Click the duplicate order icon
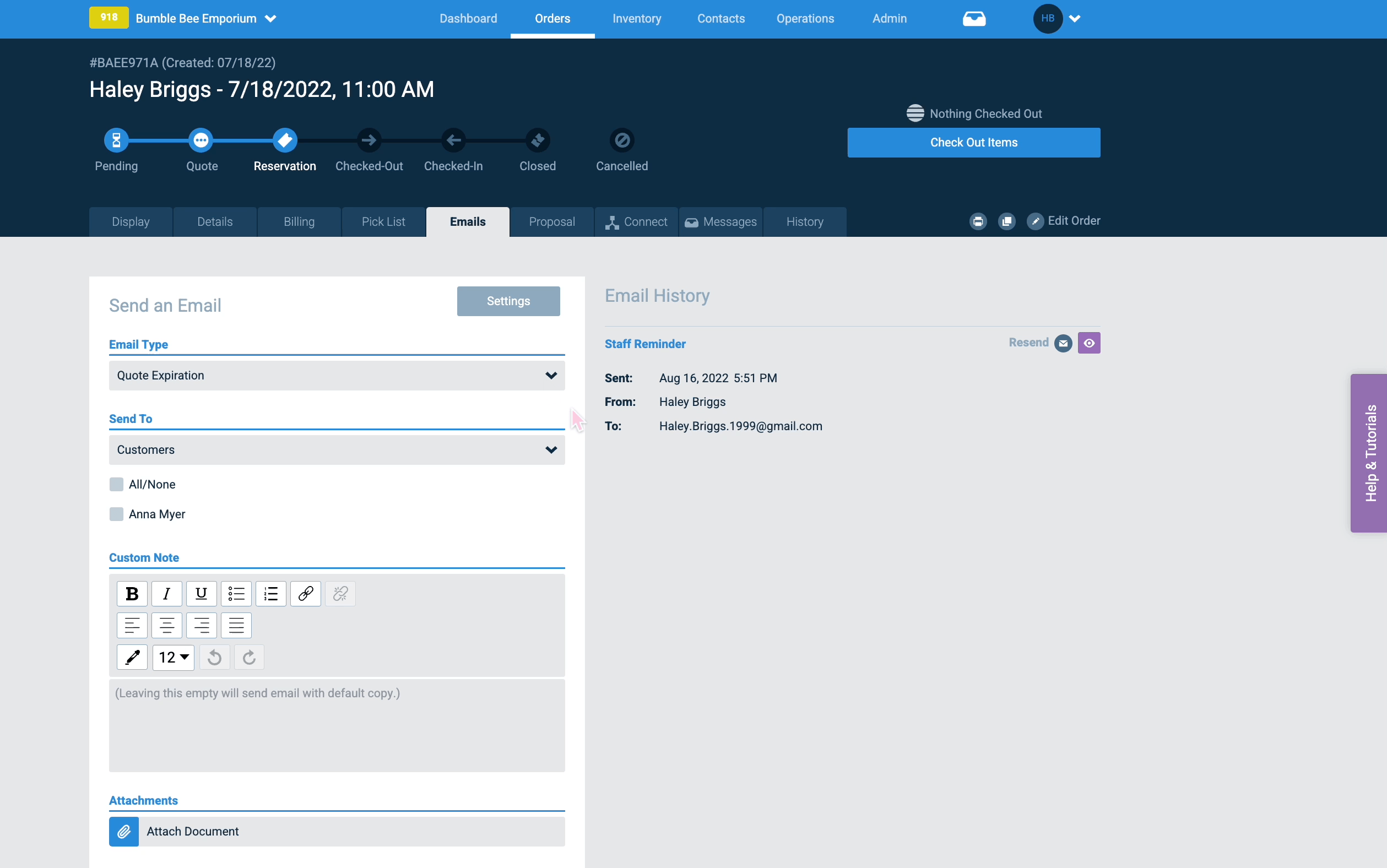This screenshot has width=1387, height=868. click(1007, 221)
